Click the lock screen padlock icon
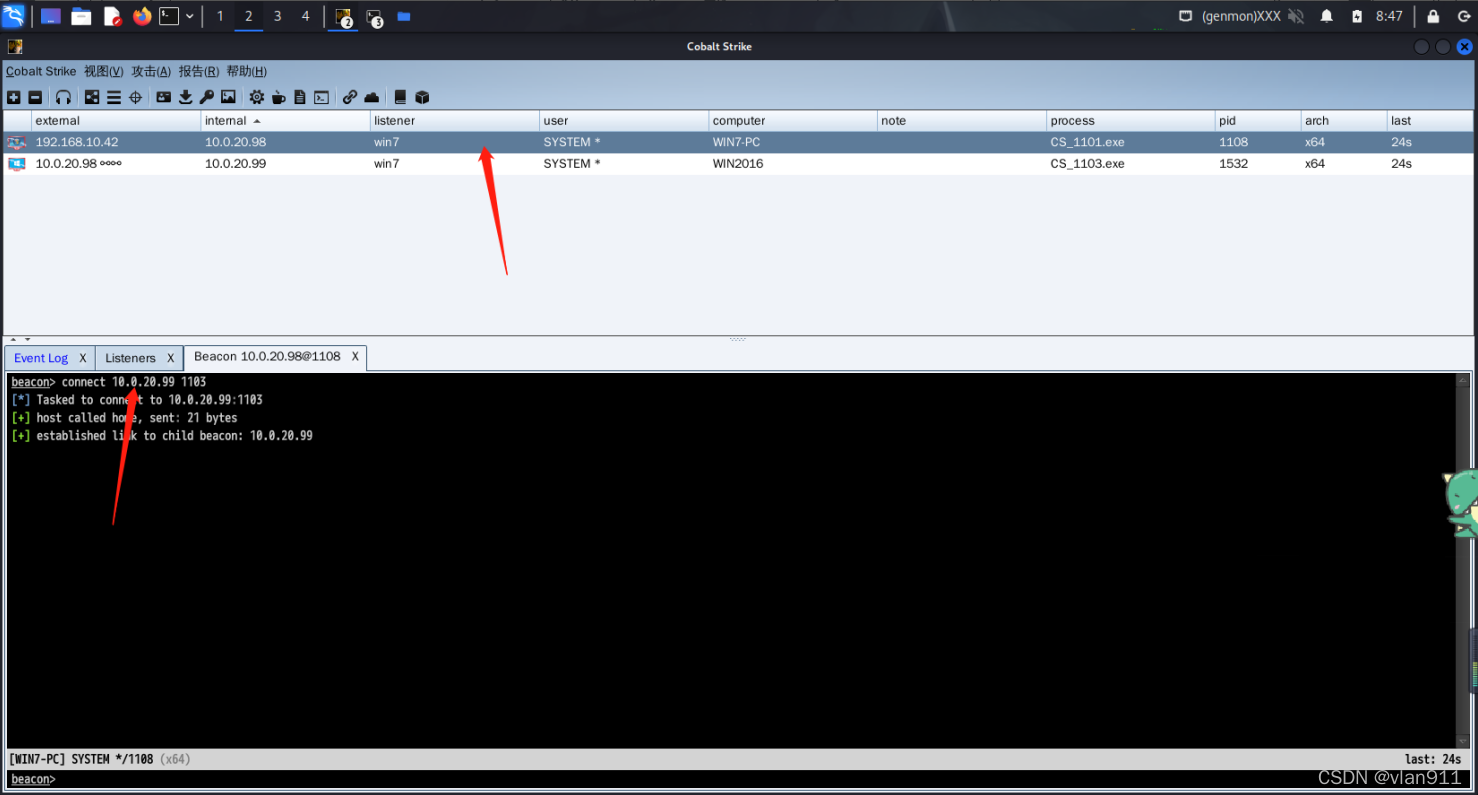The width and height of the screenshot is (1478, 795). coord(1433,16)
